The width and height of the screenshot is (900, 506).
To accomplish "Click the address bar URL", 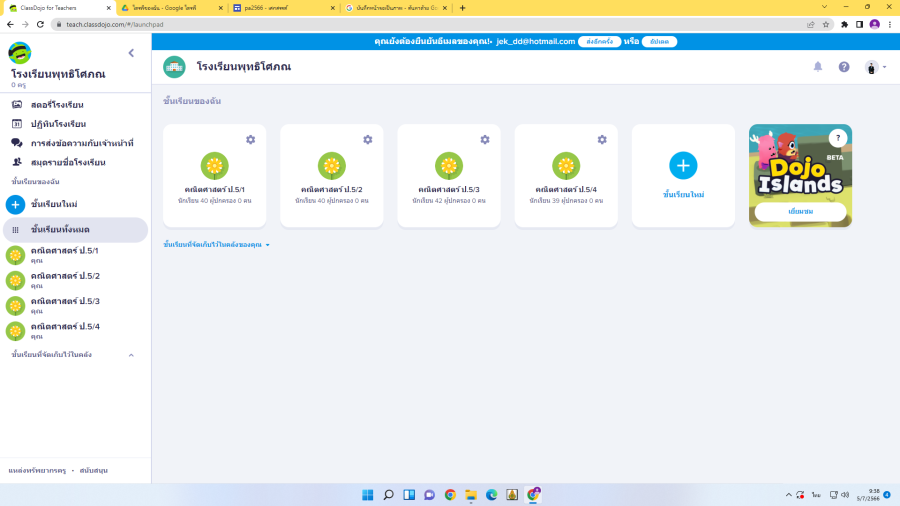I will (x=115, y=25).
